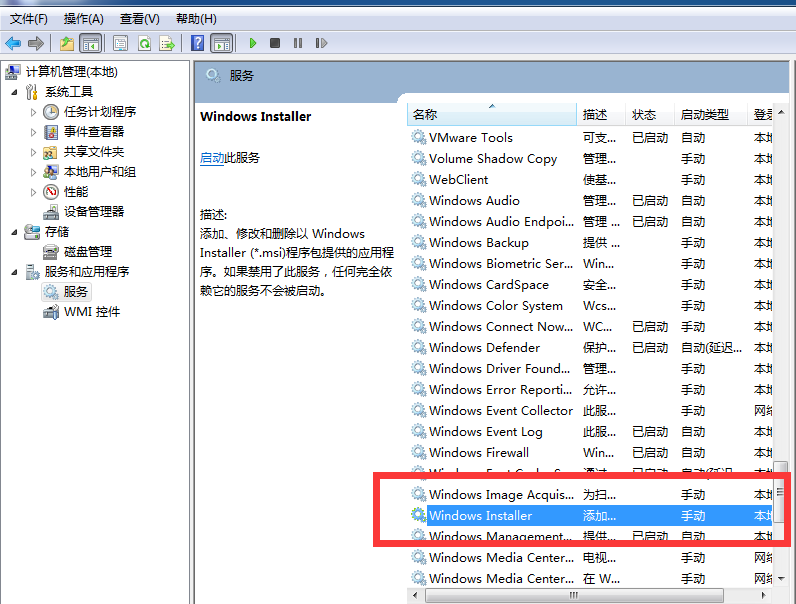Expand the 事件查看器 node

point(34,132)
